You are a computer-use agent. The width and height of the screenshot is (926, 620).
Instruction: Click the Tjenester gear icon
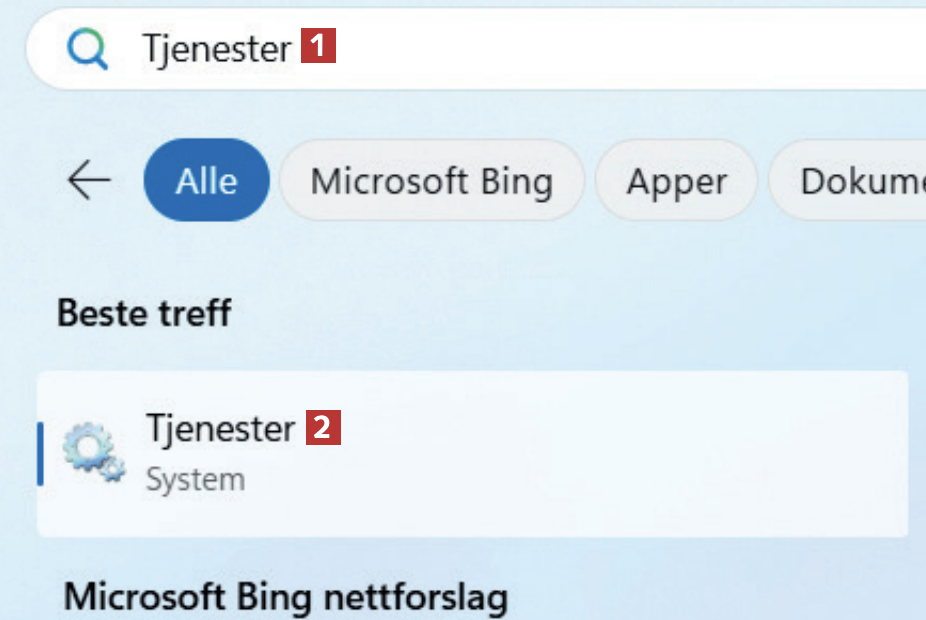coord(93,453)
